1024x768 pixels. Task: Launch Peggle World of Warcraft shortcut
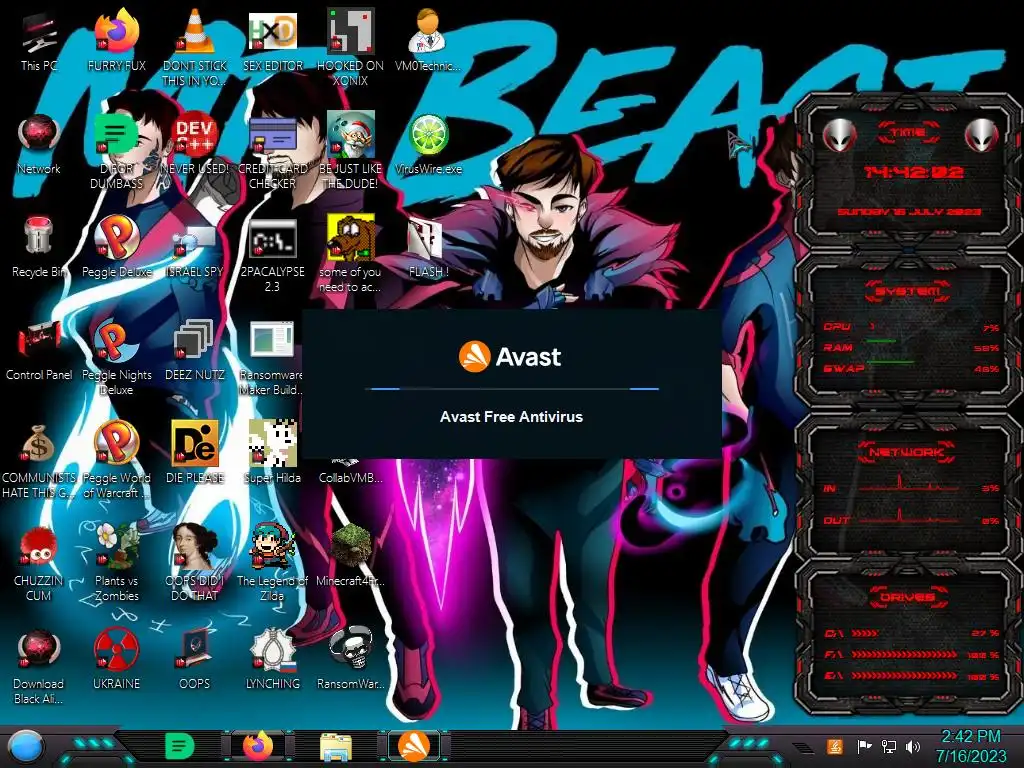(x=117, y=444)
